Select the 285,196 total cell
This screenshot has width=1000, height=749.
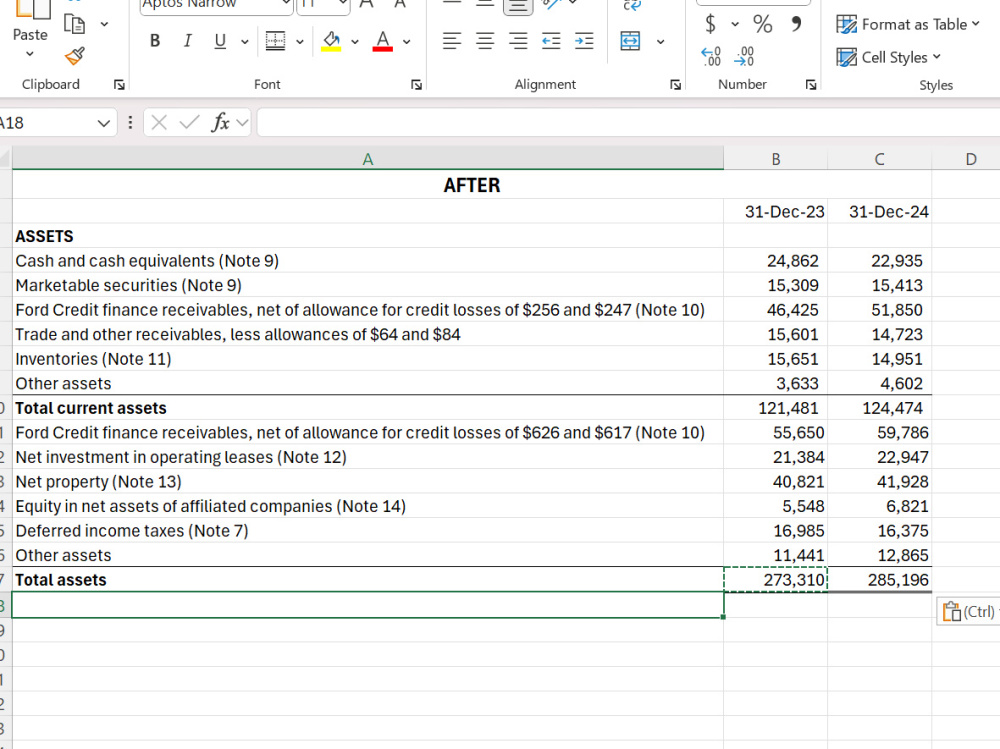pos(879,580)
